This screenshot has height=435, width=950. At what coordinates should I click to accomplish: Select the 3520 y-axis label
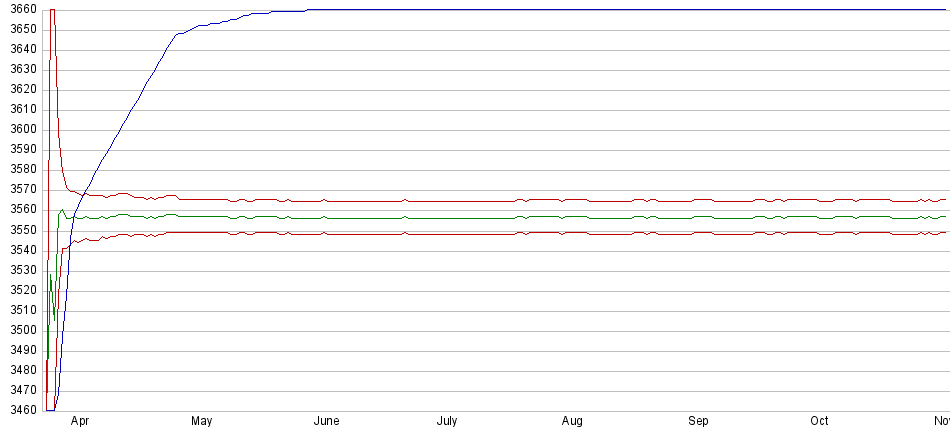point(20,290)
